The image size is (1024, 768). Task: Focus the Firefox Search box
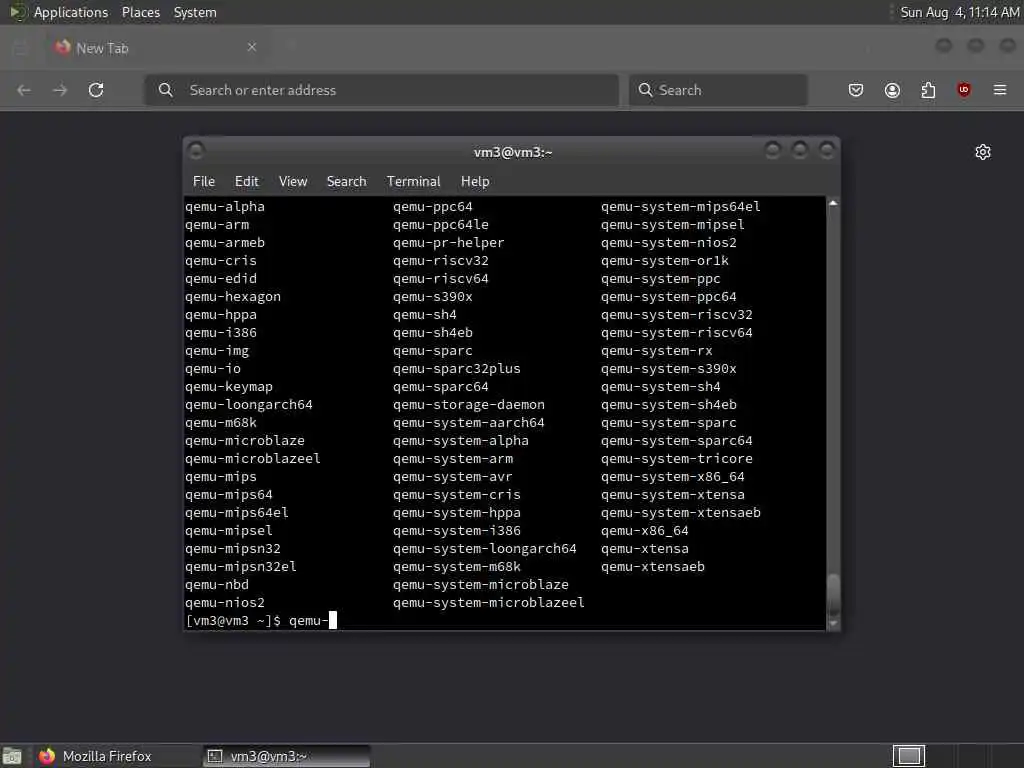718,90
